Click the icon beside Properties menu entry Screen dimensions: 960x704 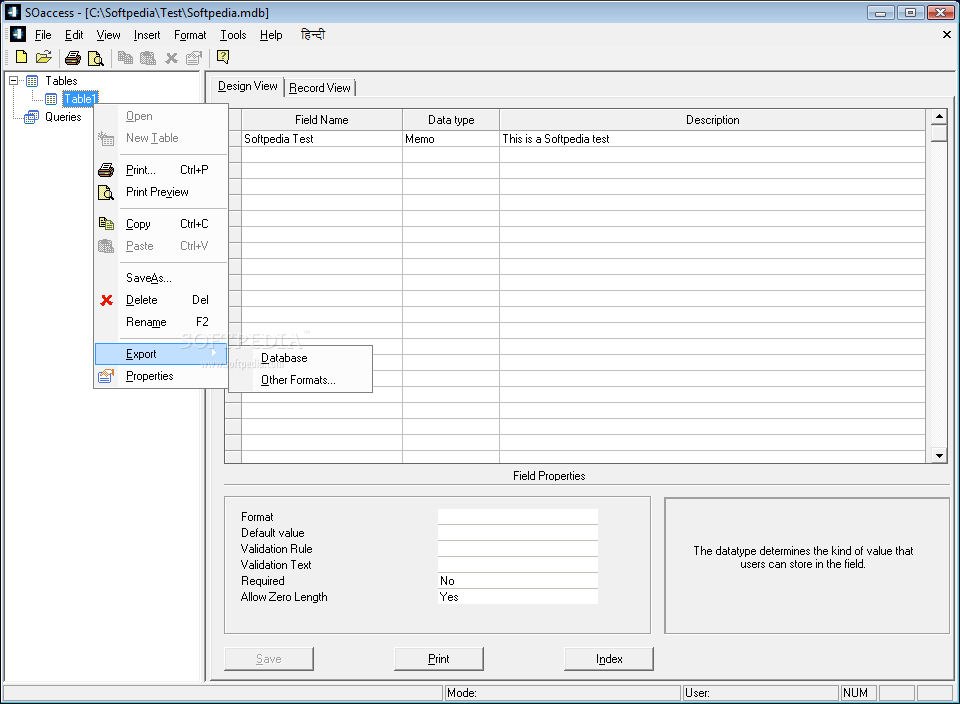point(106,376)
